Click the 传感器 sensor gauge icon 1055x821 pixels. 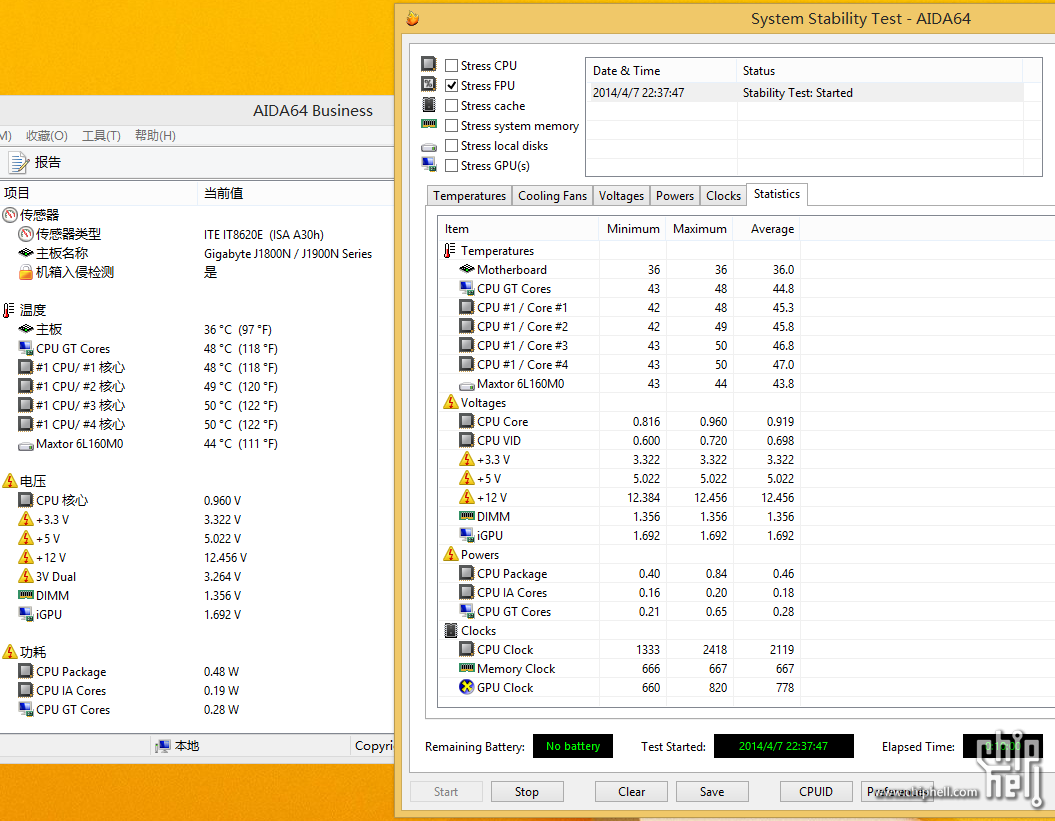click(x=10, y=215)
